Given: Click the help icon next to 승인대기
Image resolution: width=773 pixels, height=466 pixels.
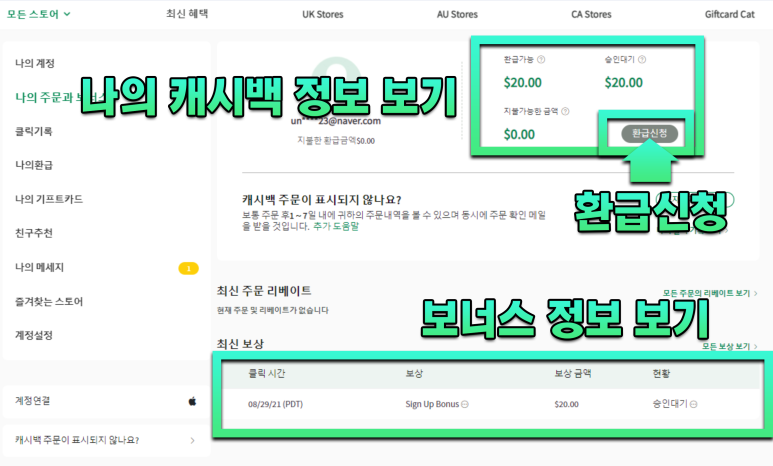Looking at the screenshot, I should click(x=641, y=59).
